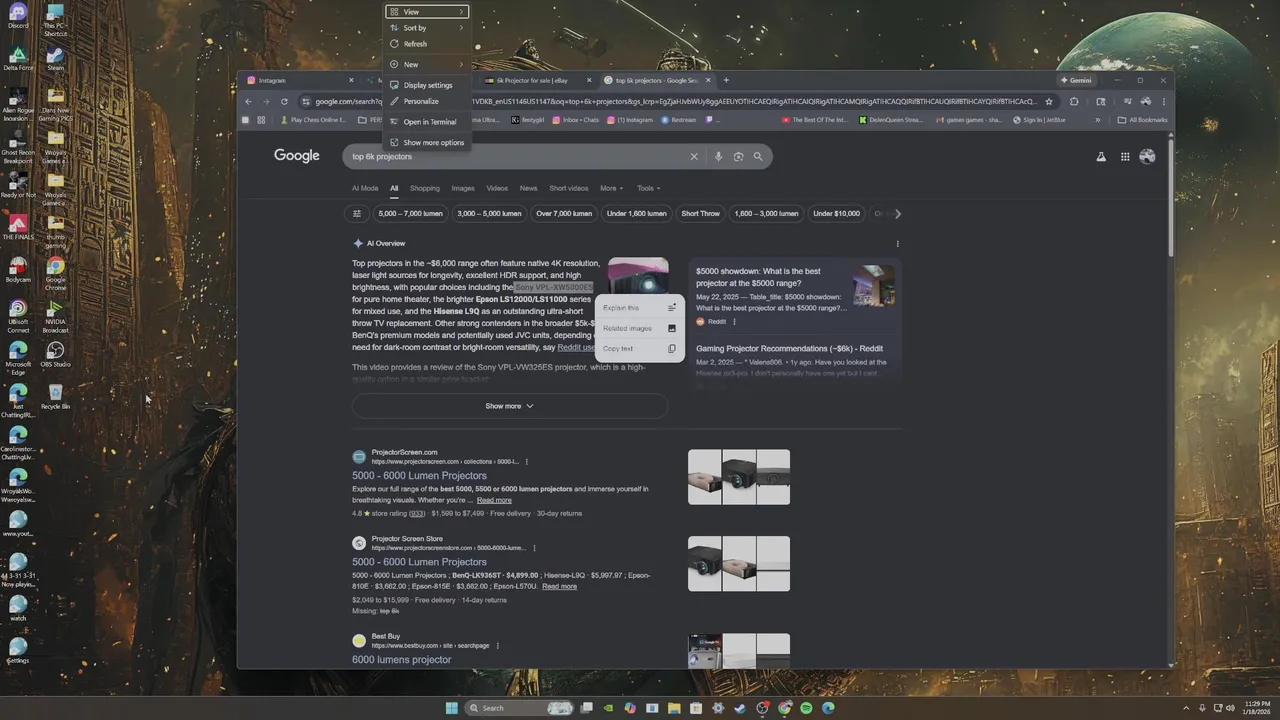The image size is (1280, 720).
Task: Click the page vertical scrollbar
Action: 1169,200
